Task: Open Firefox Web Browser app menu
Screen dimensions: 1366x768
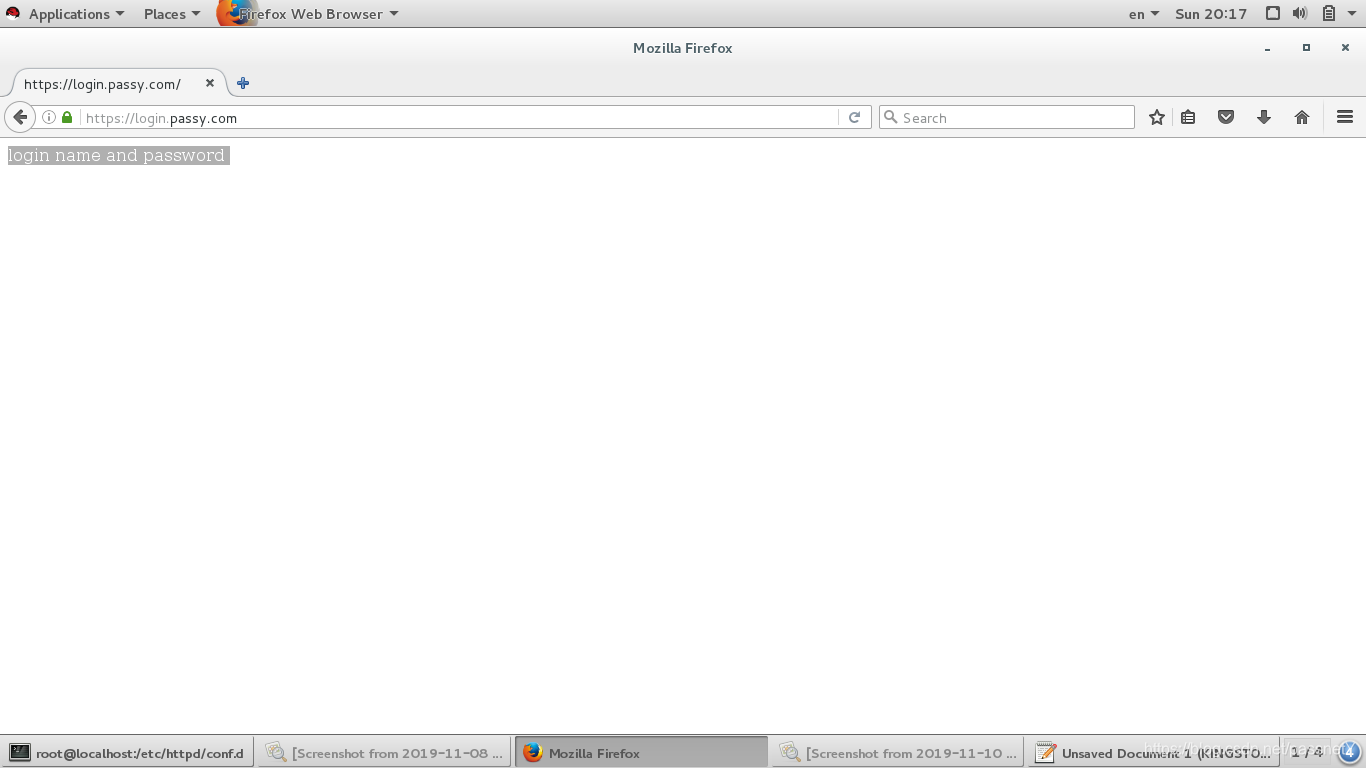Action: point(308,14)
